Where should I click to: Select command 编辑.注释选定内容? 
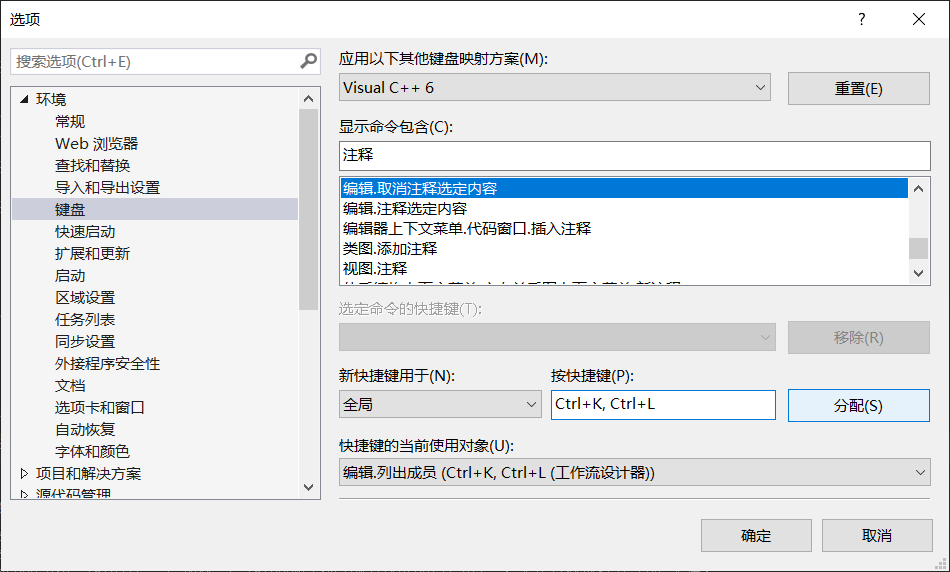[x=624, y=208]
